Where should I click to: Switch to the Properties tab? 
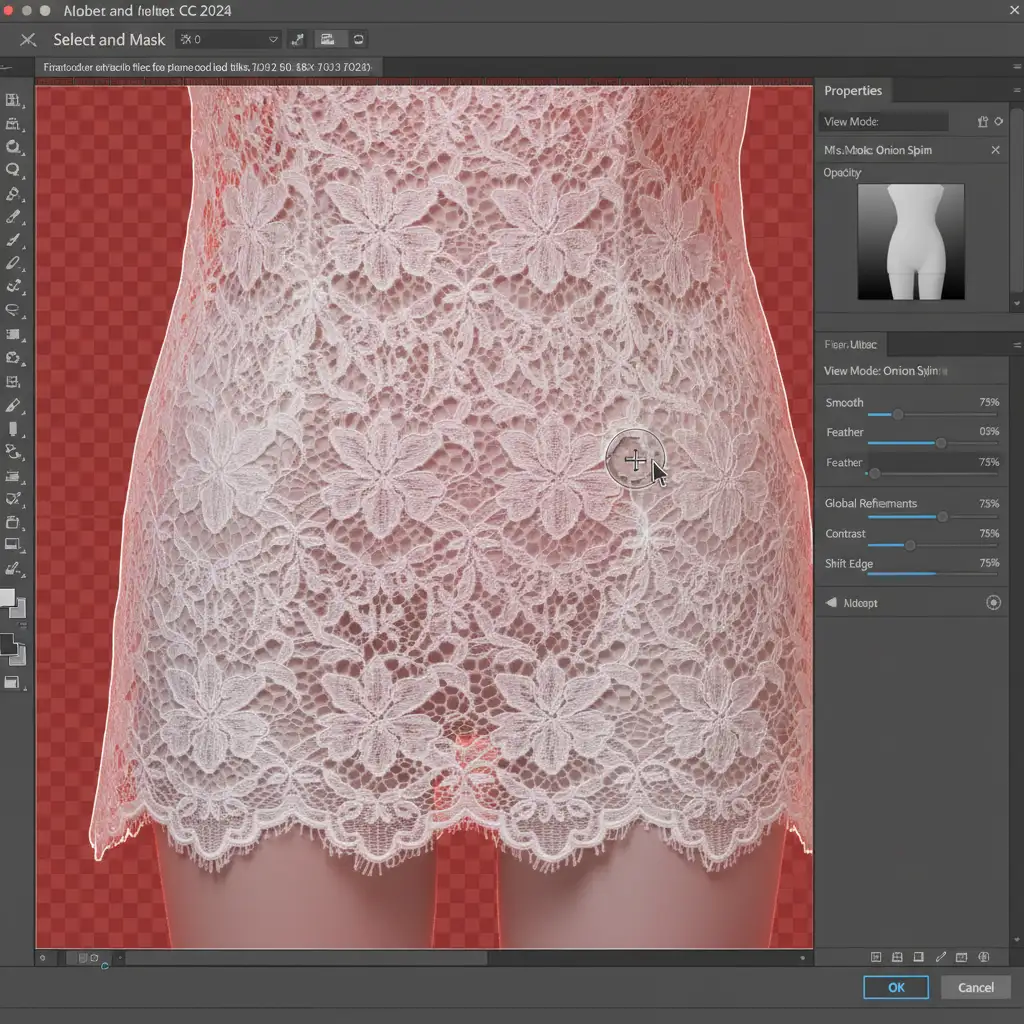[853, 91]
